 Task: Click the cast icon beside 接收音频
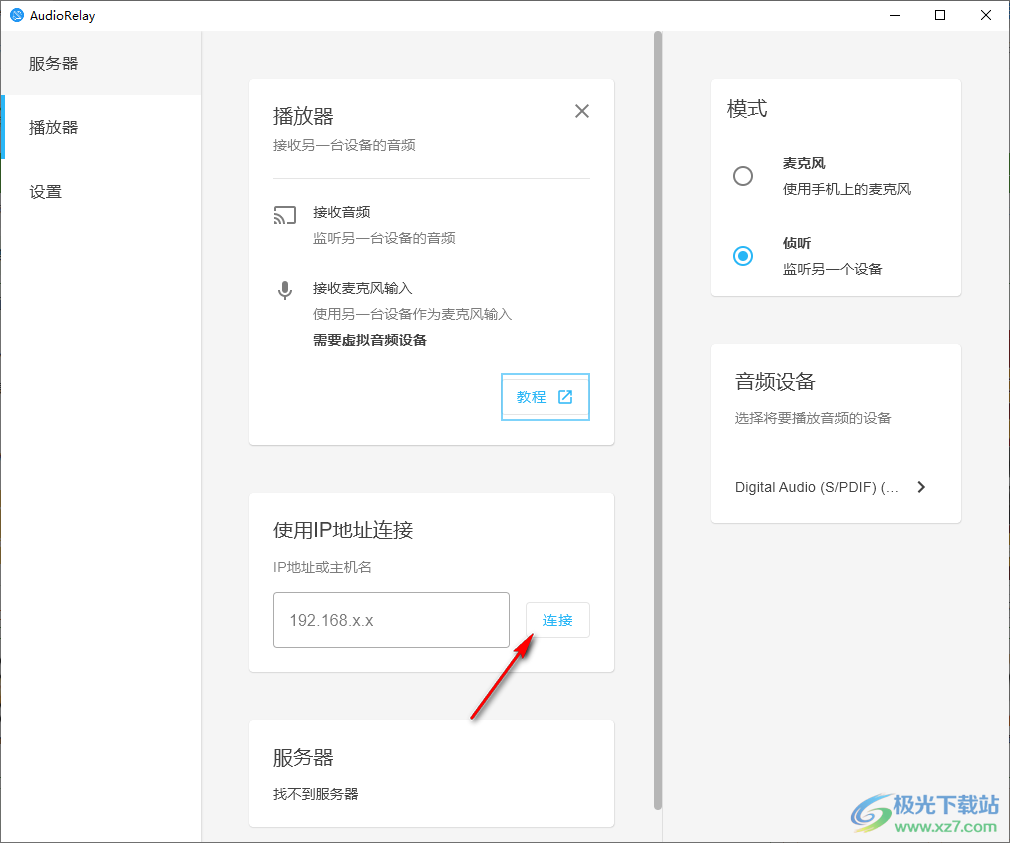pos(285,215)
